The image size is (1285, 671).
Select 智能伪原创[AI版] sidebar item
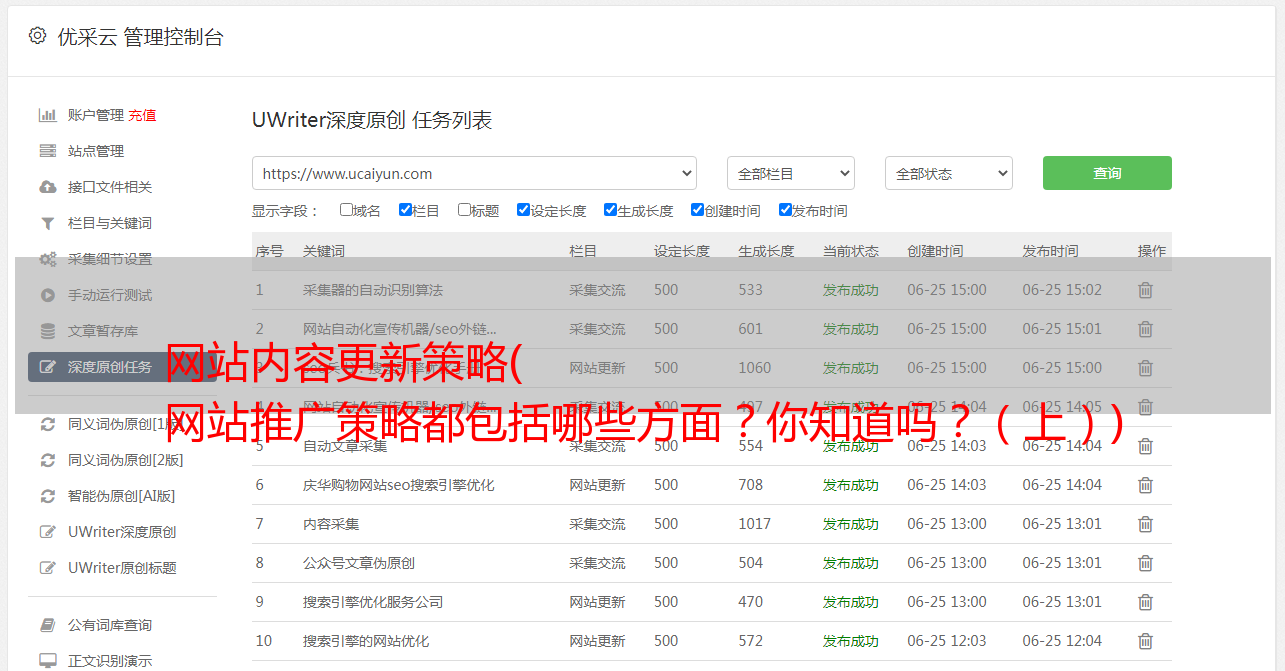coord(121,496)
